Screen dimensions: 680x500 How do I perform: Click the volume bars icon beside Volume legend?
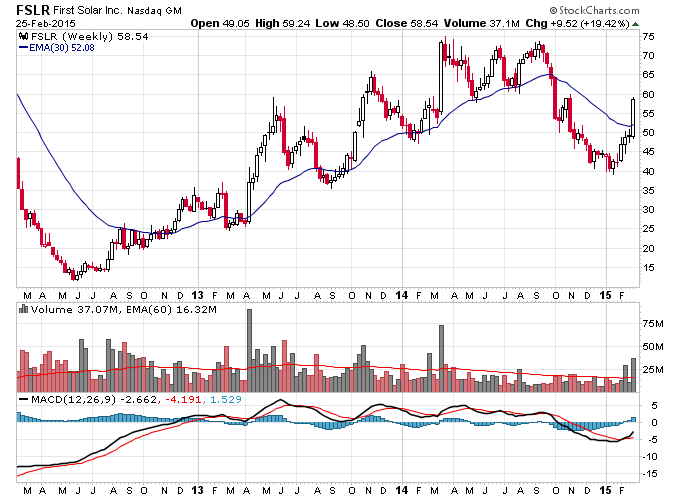click(x=24, y=309)
